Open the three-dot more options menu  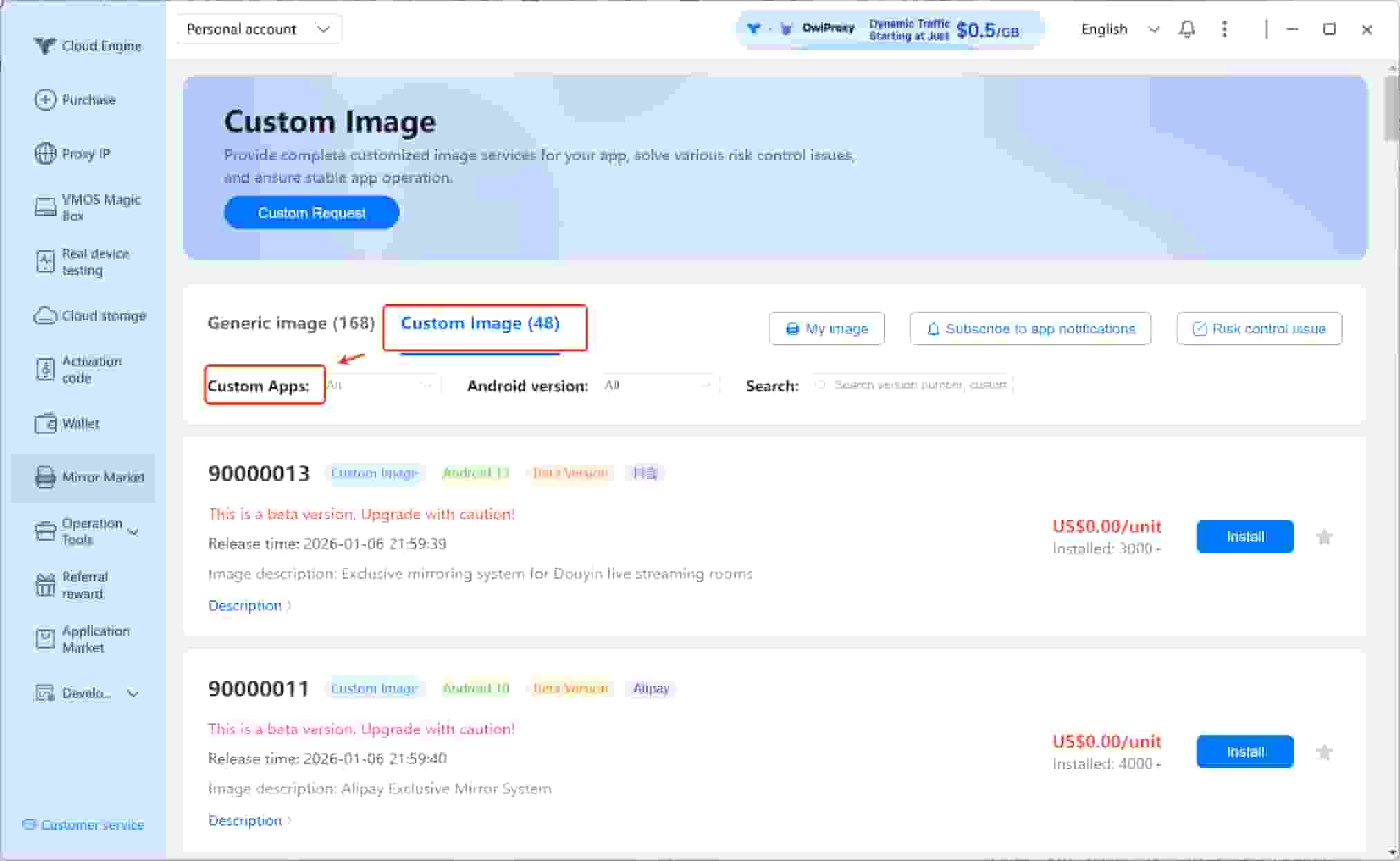point(1224,29)
